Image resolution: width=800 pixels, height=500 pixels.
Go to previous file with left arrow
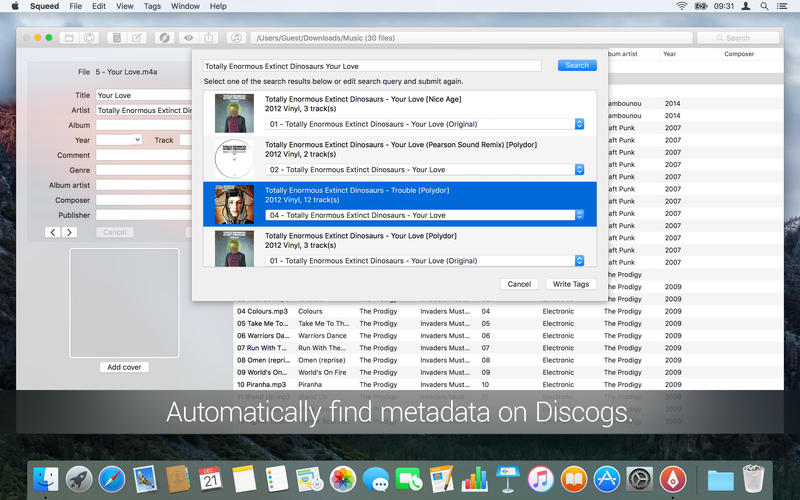point(53,232)
